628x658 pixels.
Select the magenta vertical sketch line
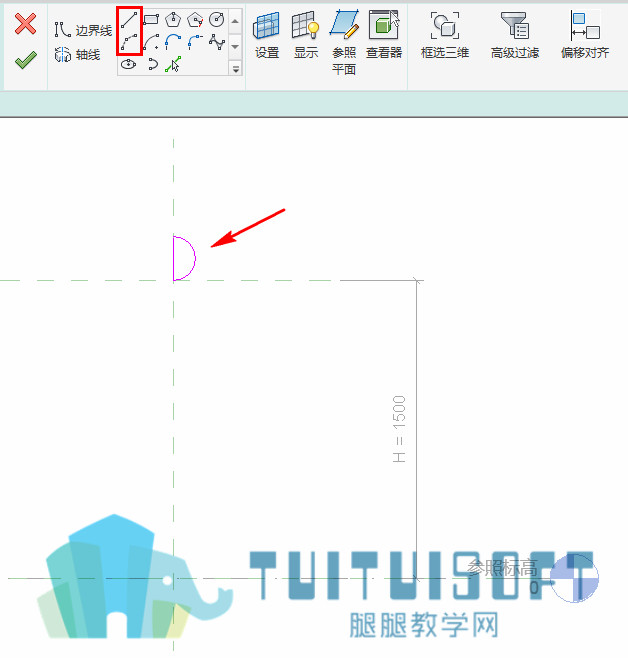click(x=173, y=258)
